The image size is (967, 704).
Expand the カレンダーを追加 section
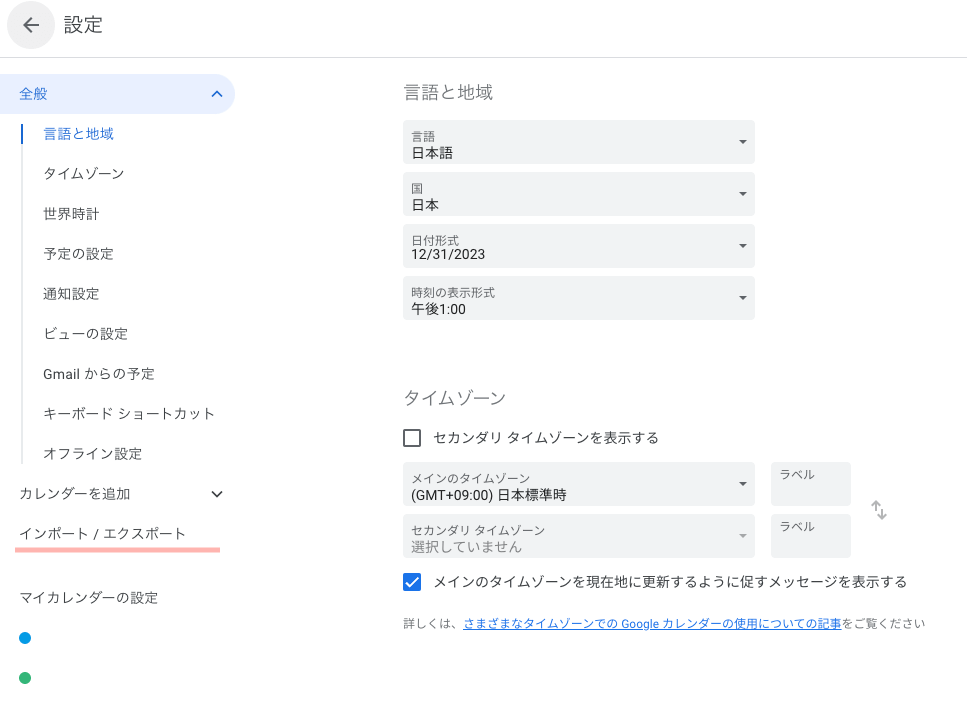coord(216,494)
